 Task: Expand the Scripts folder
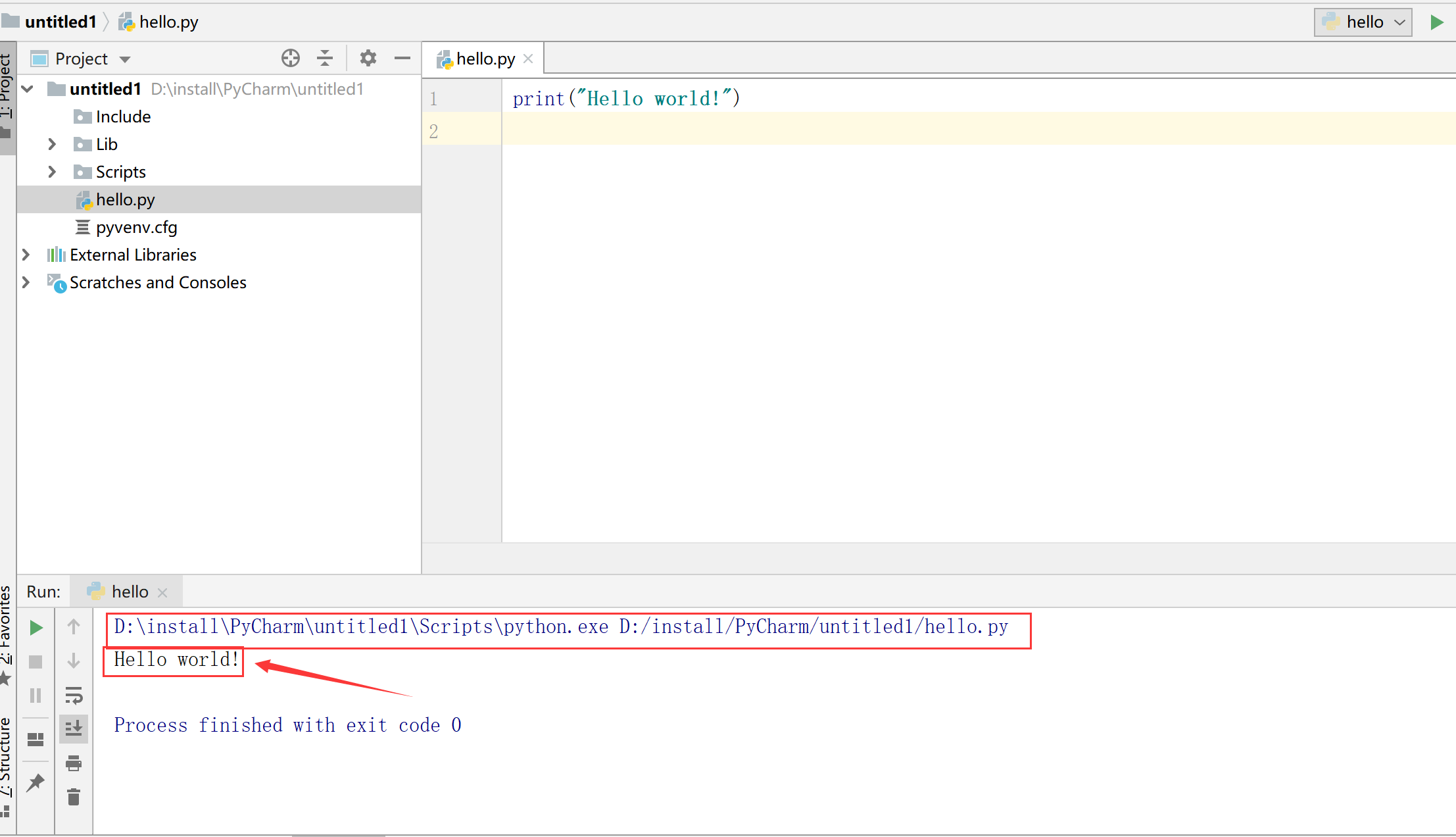(52, 172)
